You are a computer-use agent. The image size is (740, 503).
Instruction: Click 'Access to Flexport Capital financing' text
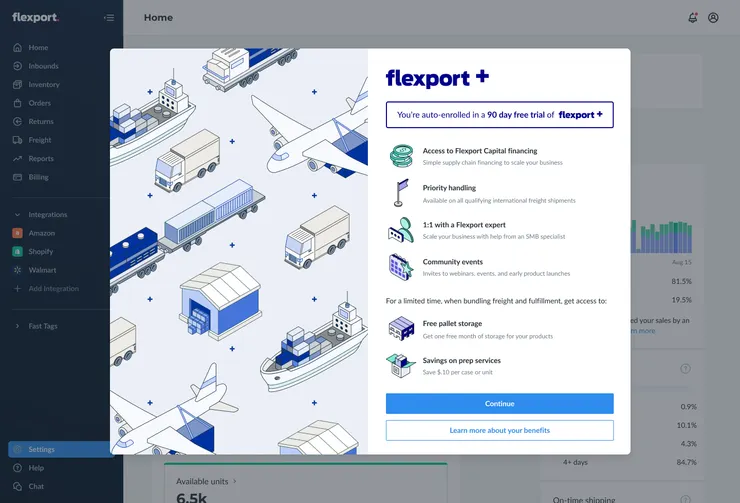pos(479,151)
